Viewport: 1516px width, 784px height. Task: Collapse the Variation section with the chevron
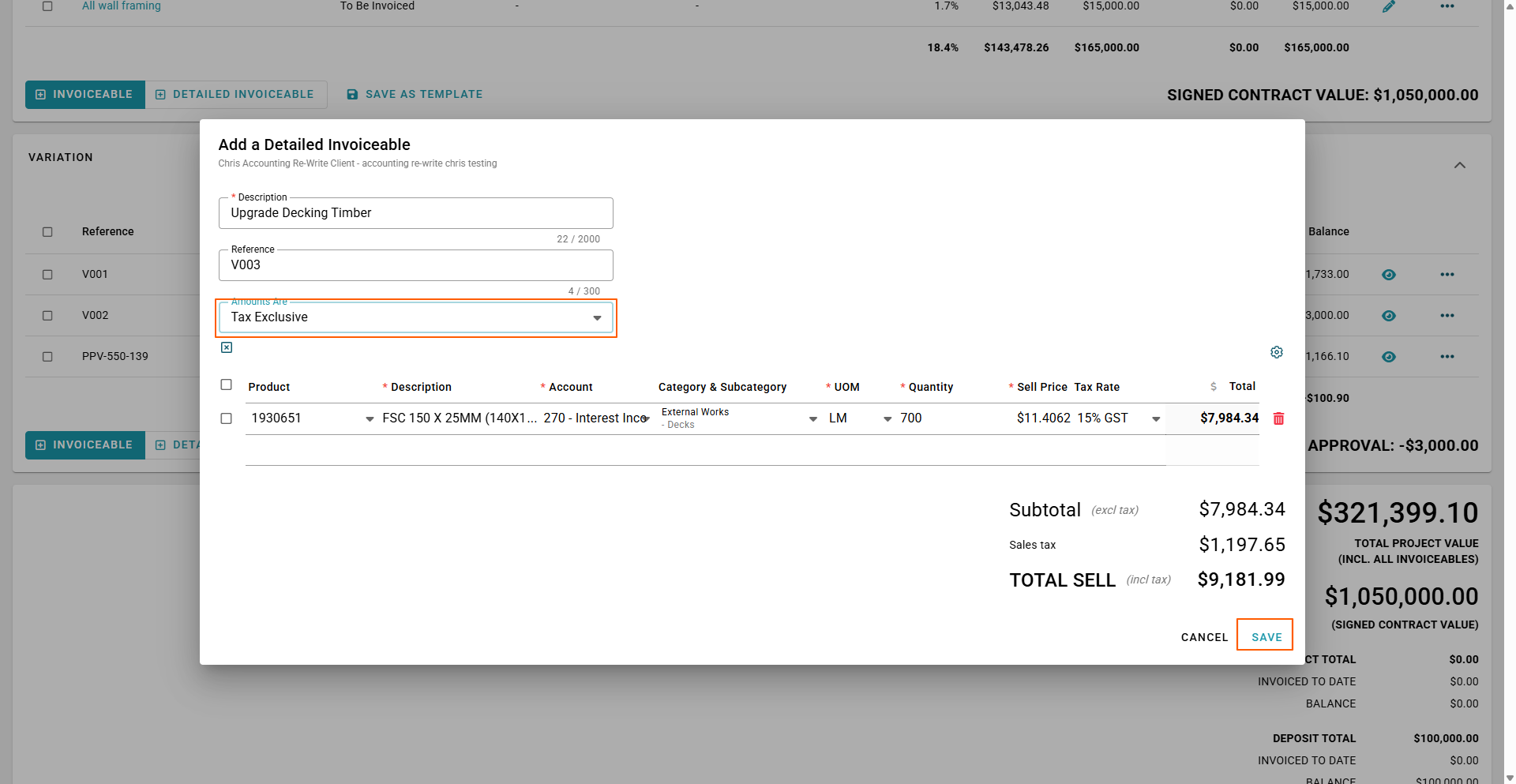pyautogui.click(x=1460, y=166)
